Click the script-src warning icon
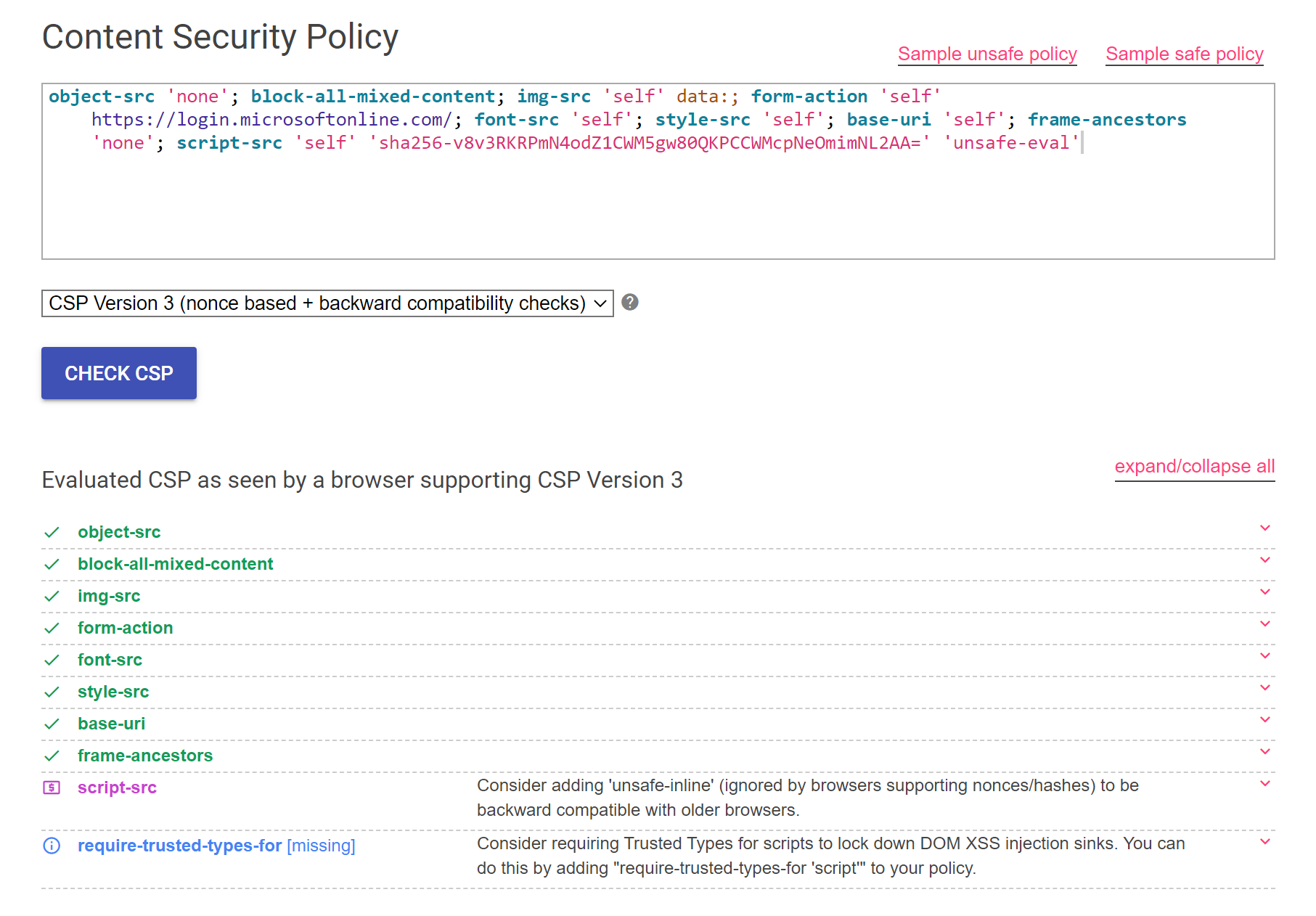Screen dimensions: 1316x916 click(52, 788)
